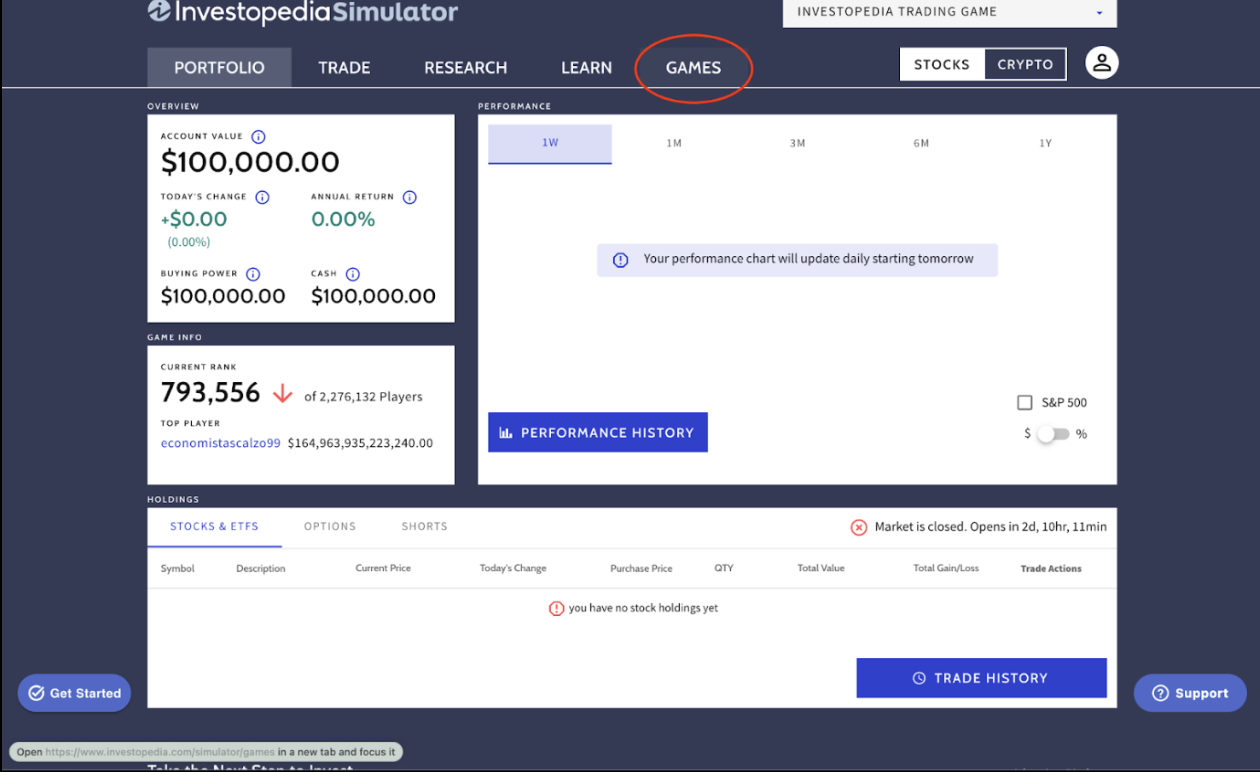Click the Purchase Price column header
This screenshot has width=1260, height=772.
(x=641, y=568)
